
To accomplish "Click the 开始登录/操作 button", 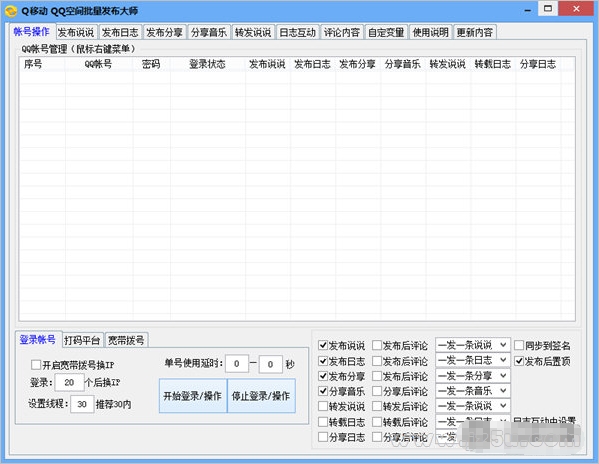I will point(193,396).
